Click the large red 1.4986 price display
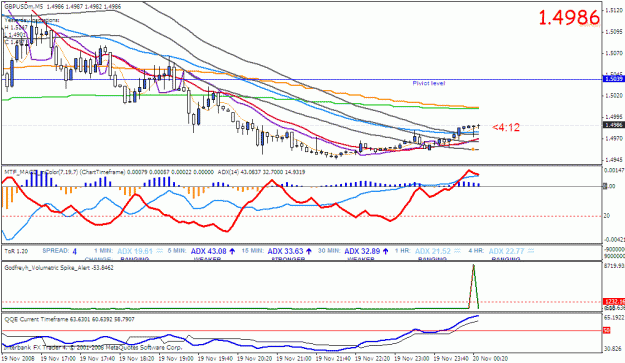The image size is (625, 363). pos(569,18)
